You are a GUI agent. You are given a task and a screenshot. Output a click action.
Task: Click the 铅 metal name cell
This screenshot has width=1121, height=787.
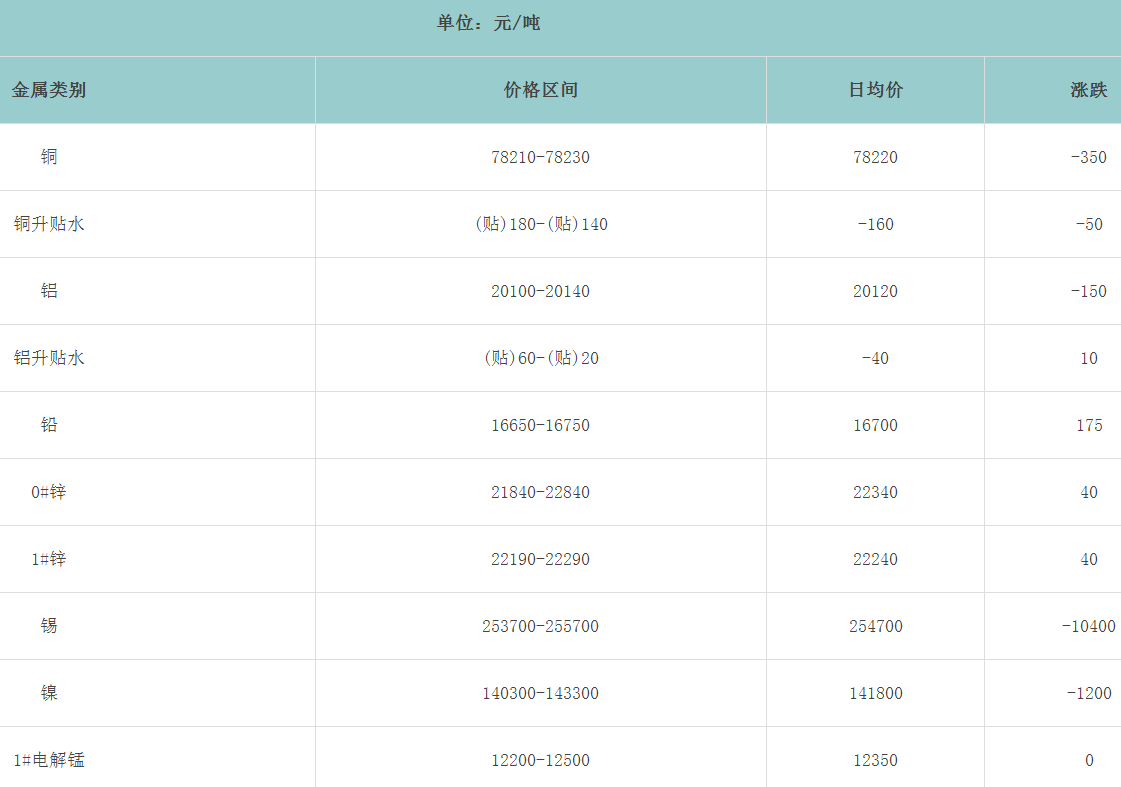(49, 425)
